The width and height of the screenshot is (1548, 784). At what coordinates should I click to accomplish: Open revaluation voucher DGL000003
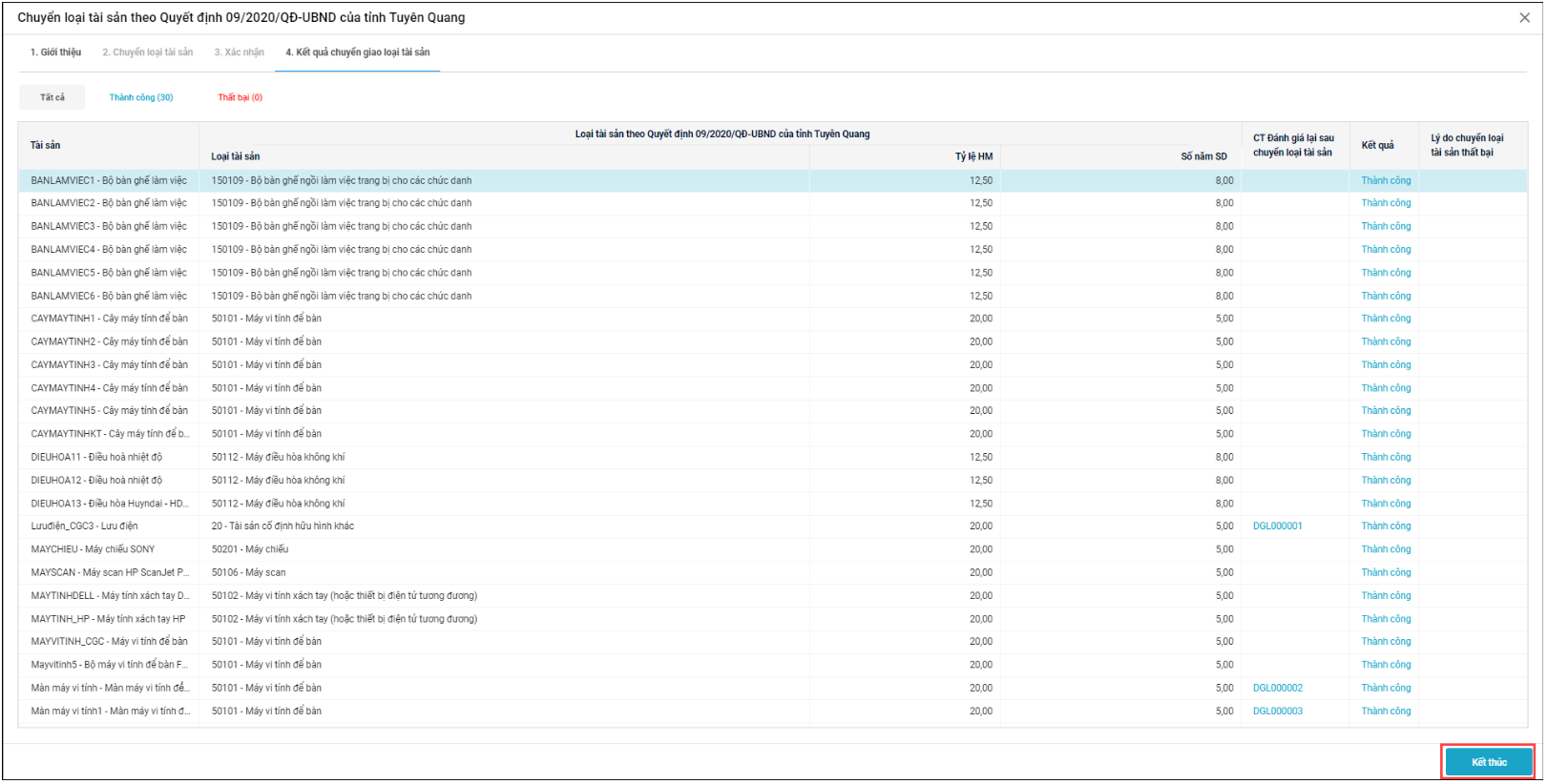coord(1277,712)
